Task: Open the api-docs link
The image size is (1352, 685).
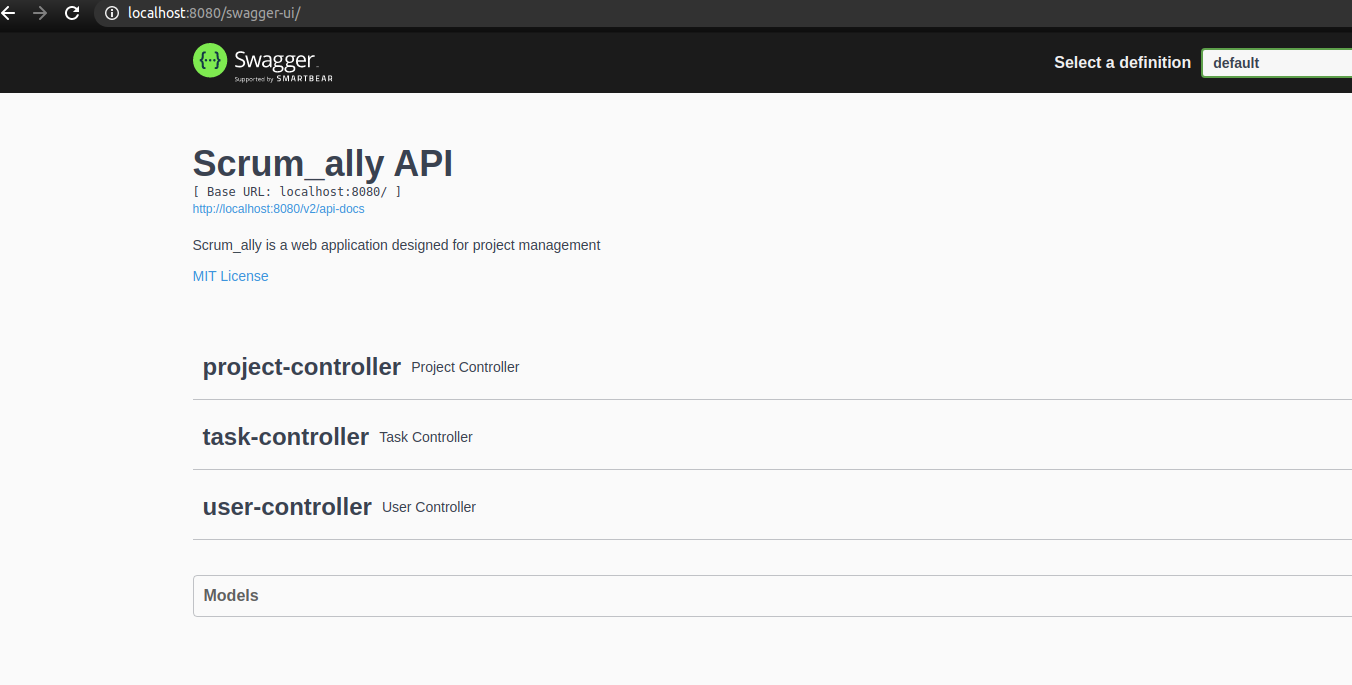Action: click(x=278, y=208)
